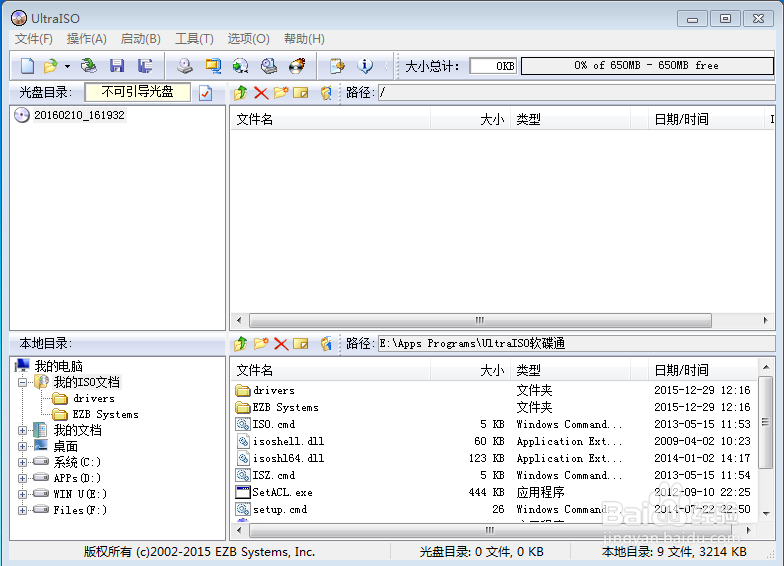Click the Convert image format icon
Viewport: 784px width, 566px height.
(240, 66)
